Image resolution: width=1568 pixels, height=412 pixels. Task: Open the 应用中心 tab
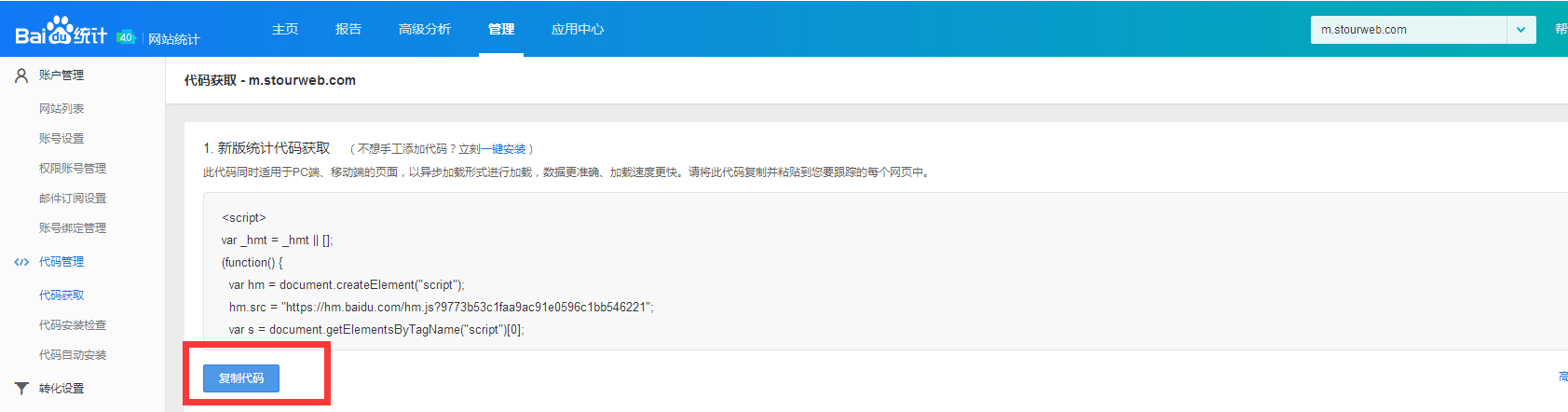(578, 29)
